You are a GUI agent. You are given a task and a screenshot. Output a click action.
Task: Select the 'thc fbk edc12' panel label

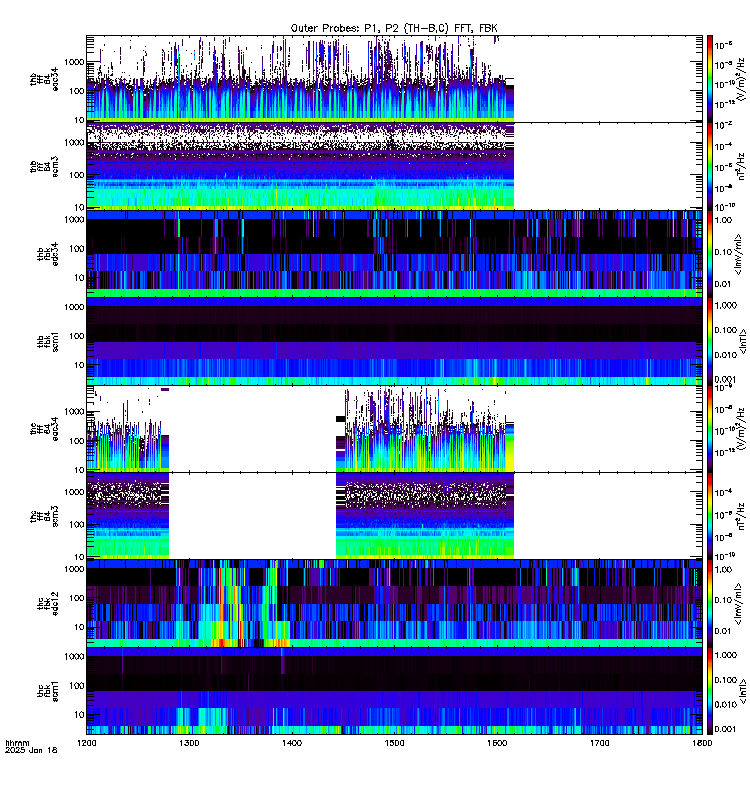[48, 604]
